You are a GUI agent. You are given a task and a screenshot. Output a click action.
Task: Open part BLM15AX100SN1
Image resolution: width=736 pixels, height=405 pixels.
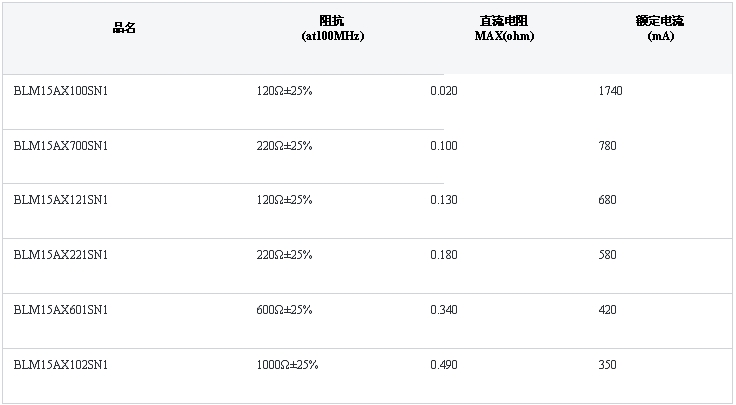click(x=61, y=91)
